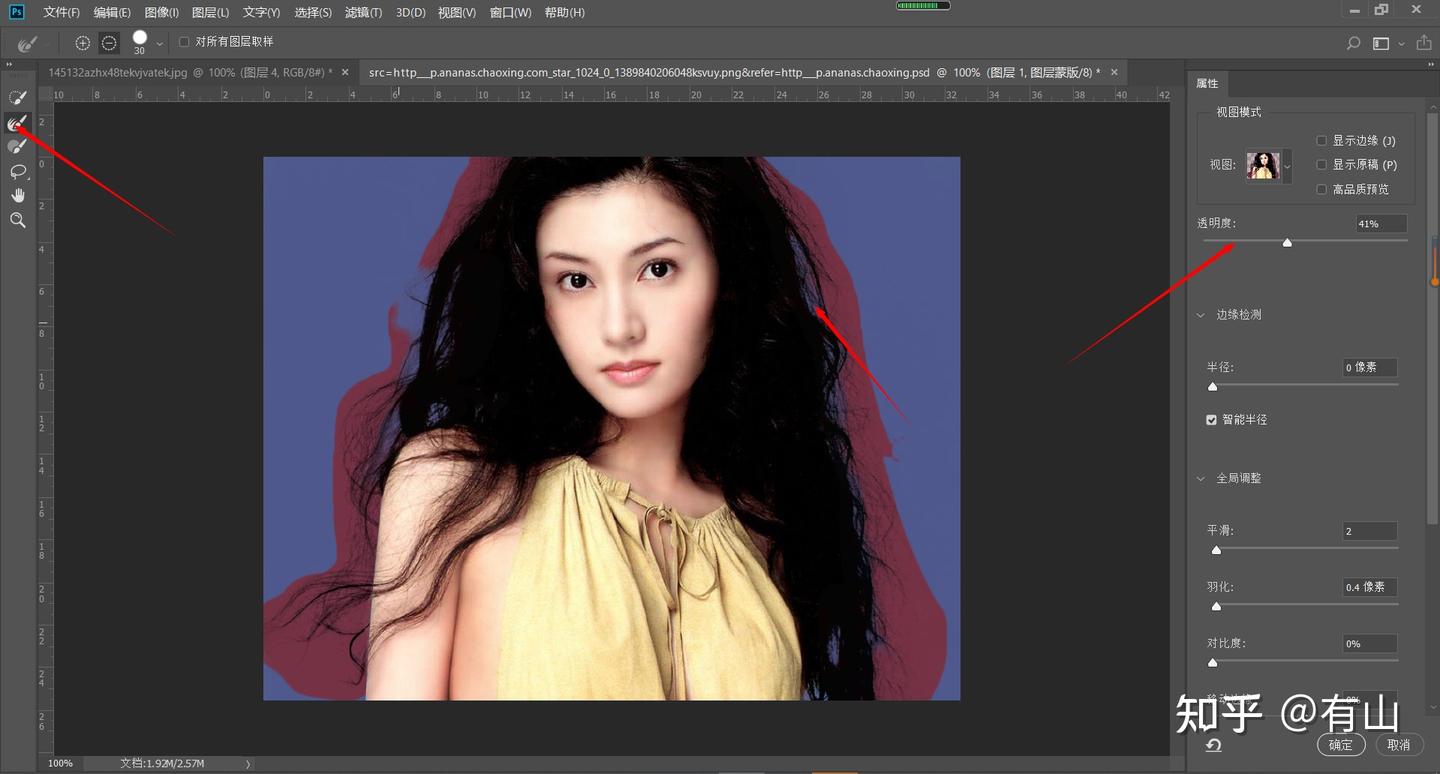The width and height of the screenshot is (1440, 774).
Task: Close the 145132azhx48tekvjvatek.jpg document tab
Action: tap(345, 72)
